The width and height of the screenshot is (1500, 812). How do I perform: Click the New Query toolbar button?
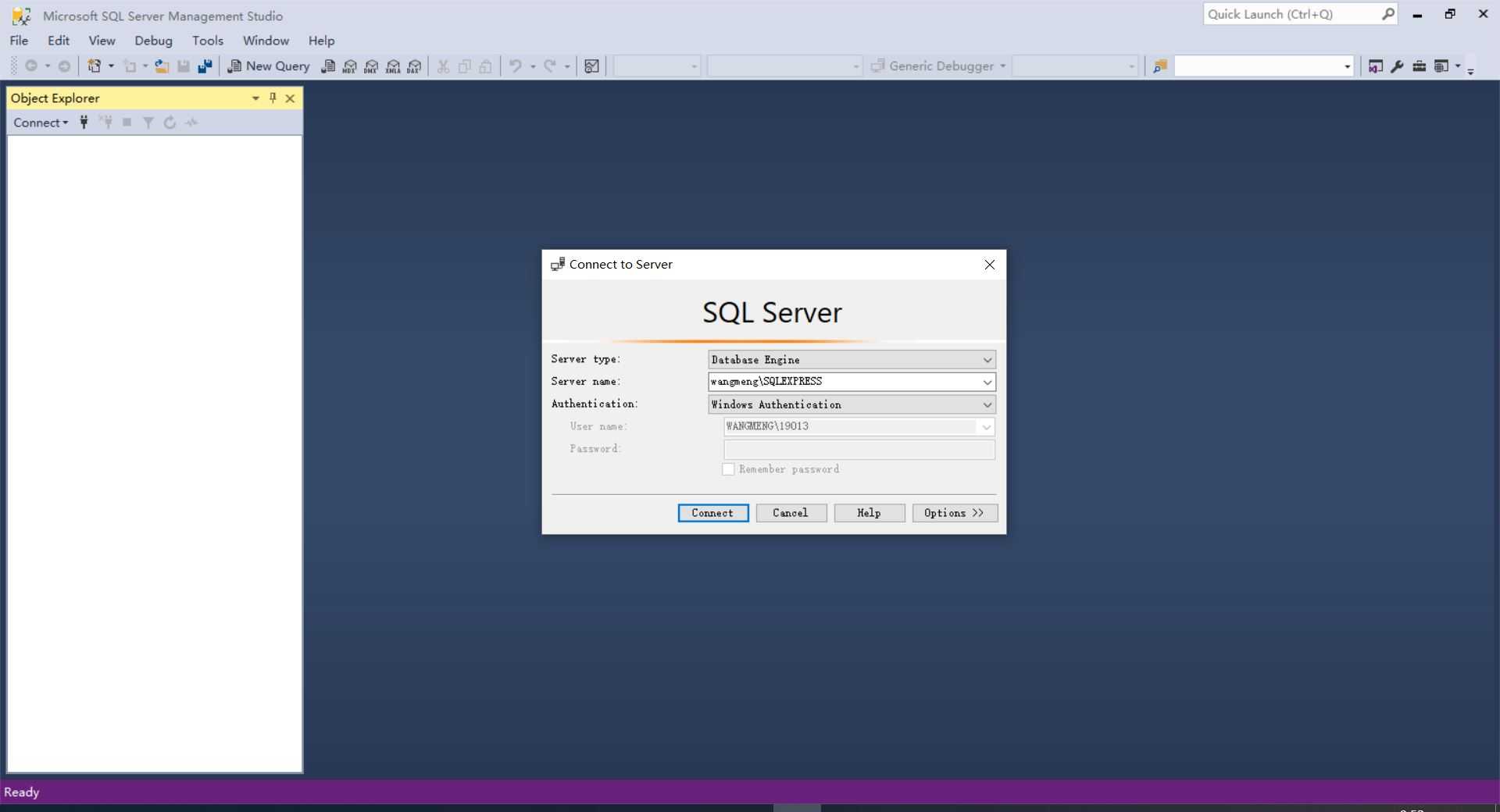pos(269,66)
